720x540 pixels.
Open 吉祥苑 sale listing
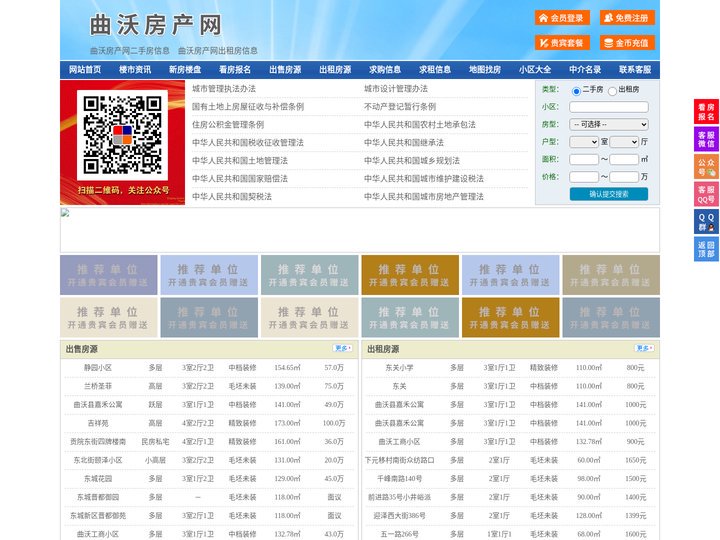tap(98, 423)
